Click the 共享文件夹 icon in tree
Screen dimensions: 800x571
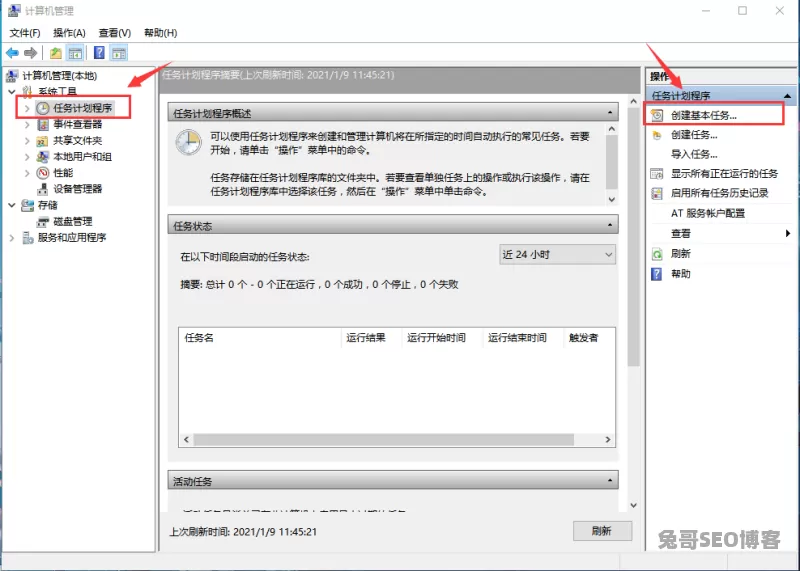[x=43, y=141]
